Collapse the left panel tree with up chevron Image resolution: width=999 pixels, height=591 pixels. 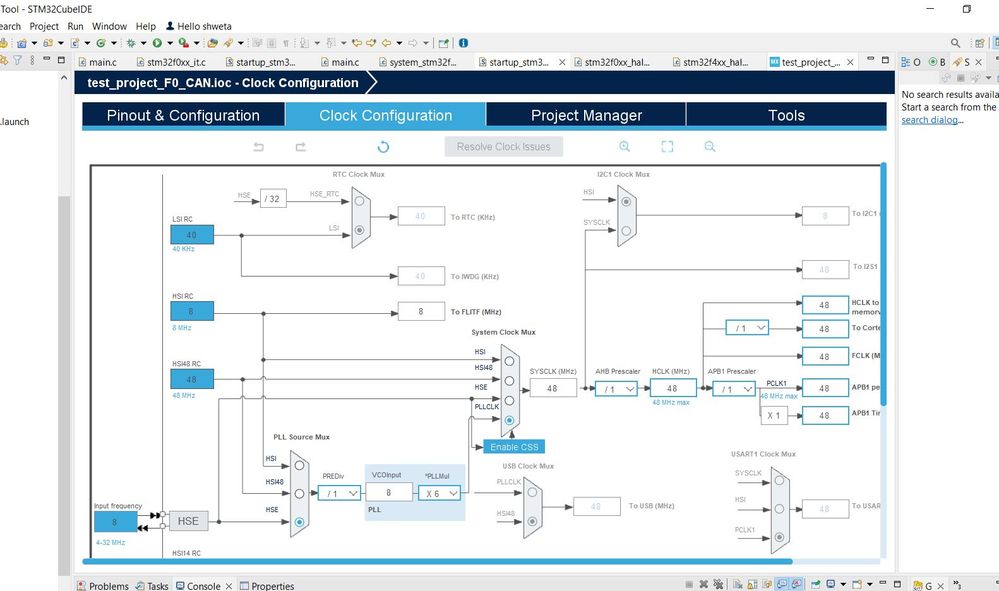(64, 78)
